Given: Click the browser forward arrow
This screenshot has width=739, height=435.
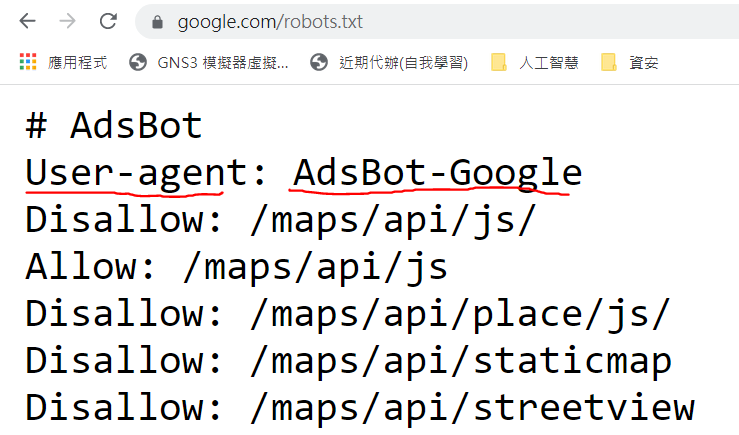Looking at the screenshot, I should point(68,21).
